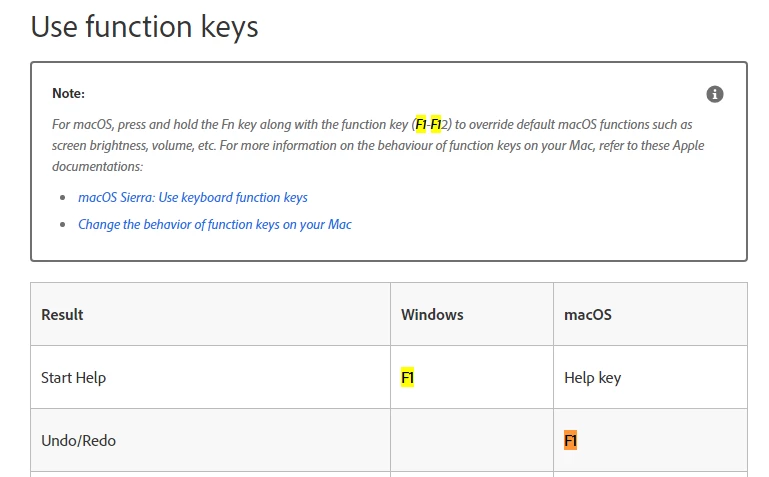Click the Help key table cell
Screen dimensions: 769x477
pos(650,377)
